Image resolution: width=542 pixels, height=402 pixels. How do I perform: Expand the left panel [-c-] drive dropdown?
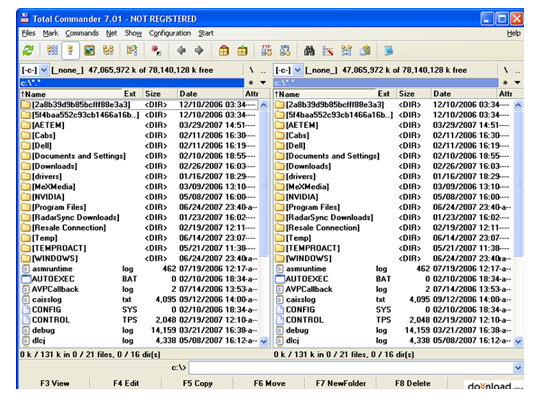tap(44, 70)
